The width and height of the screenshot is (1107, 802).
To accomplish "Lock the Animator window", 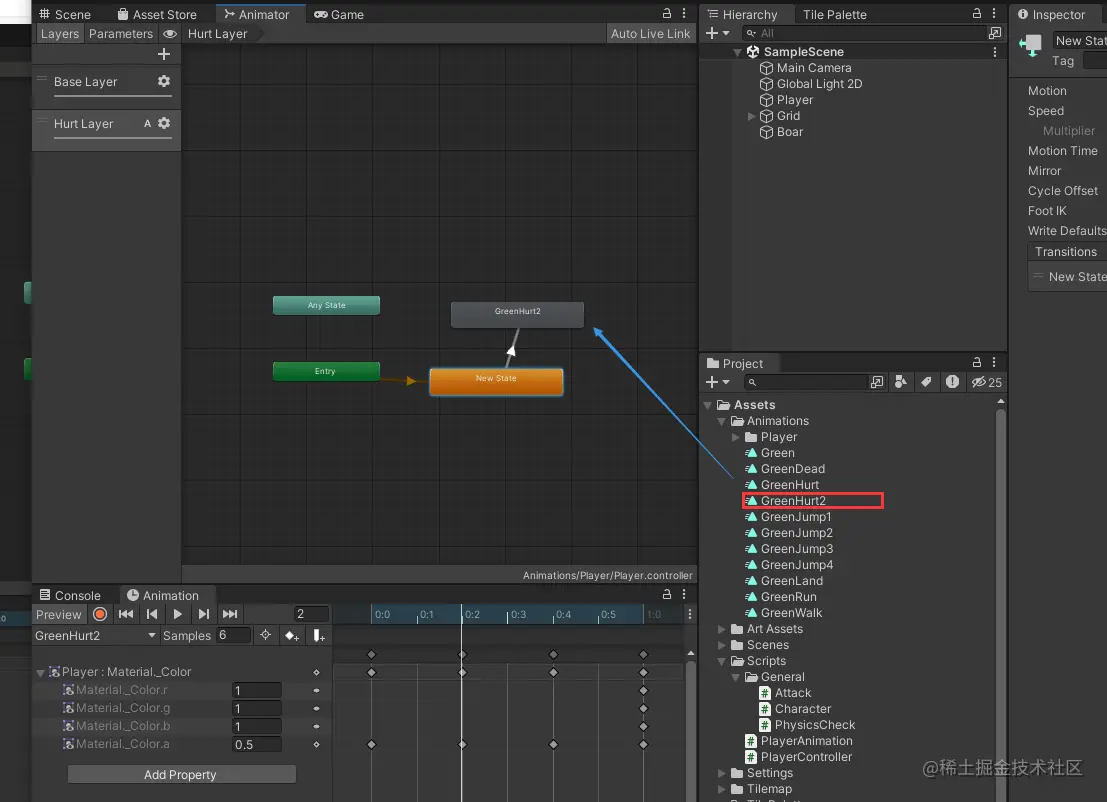I will pos(666,13).
